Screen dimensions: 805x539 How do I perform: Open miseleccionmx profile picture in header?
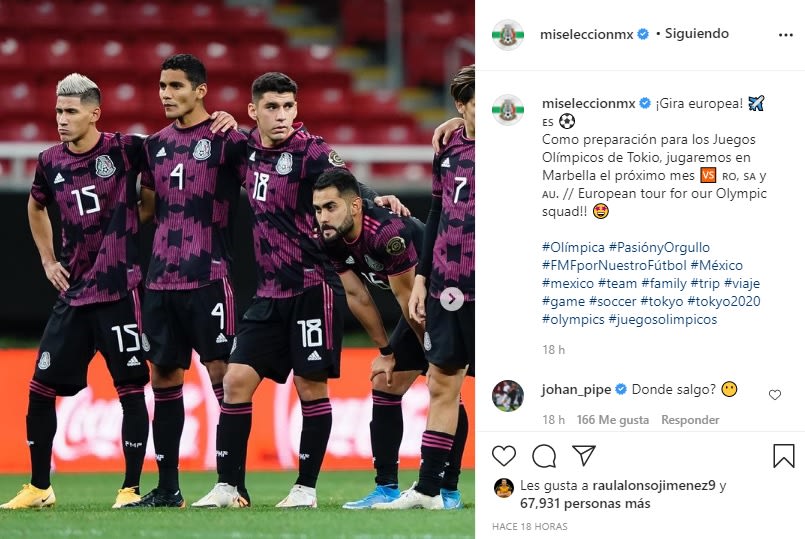pyautogui.click(x=508, y=35)
